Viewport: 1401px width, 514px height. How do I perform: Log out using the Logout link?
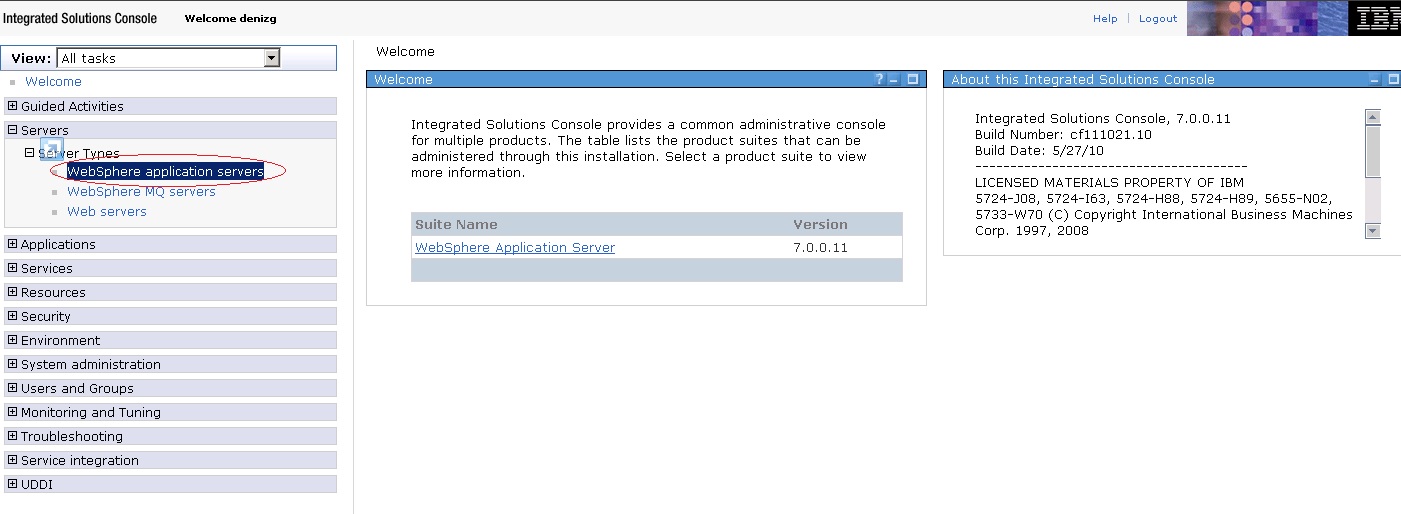1158,19
